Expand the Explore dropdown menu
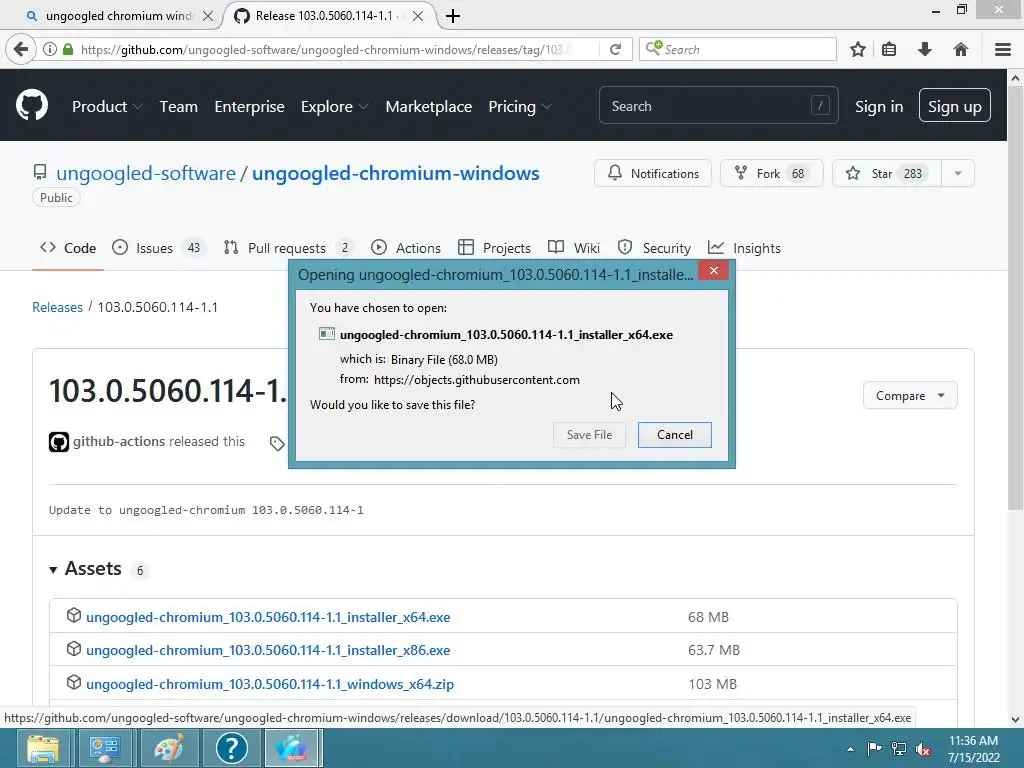Viewport: 1024px width, 768px height. [x=334, y=106]
